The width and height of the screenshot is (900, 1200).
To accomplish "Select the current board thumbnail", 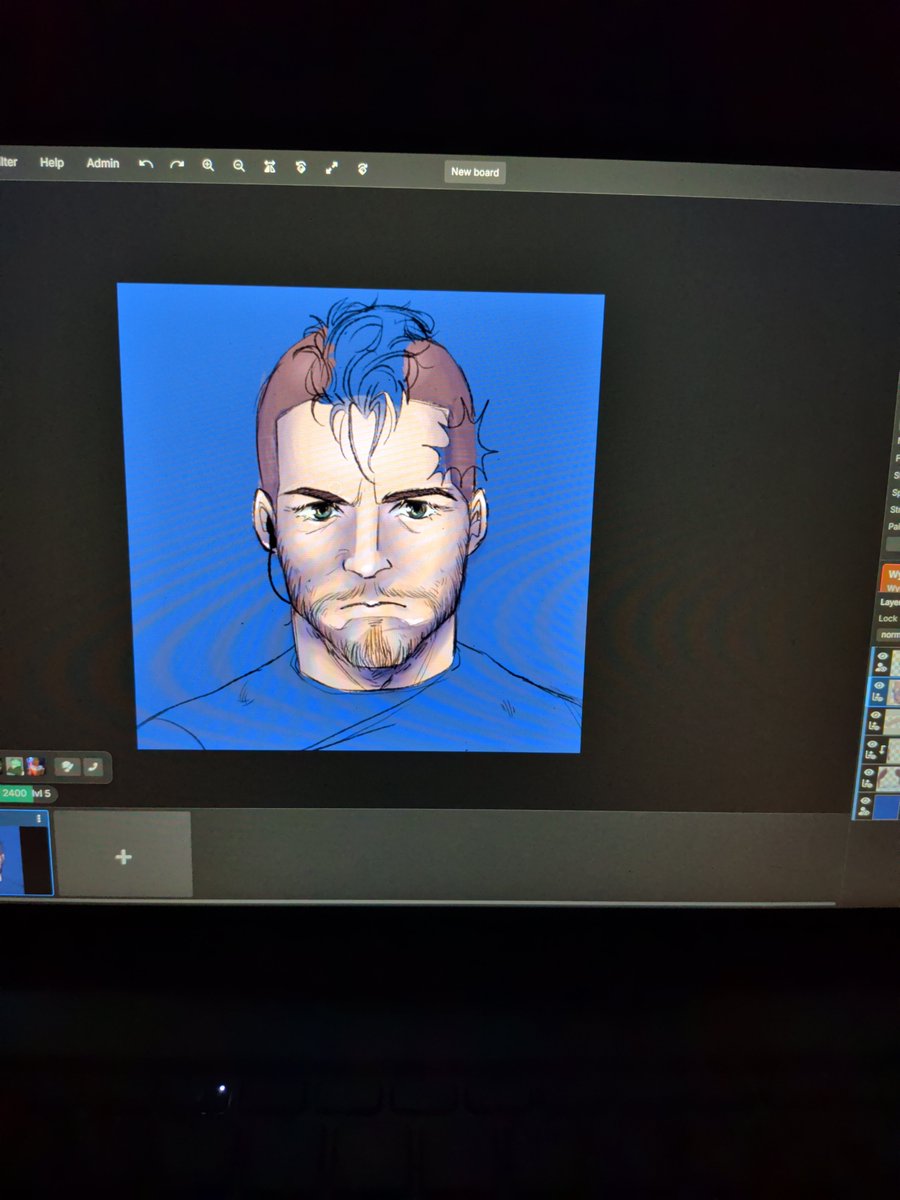I will [x=24, y=852].
